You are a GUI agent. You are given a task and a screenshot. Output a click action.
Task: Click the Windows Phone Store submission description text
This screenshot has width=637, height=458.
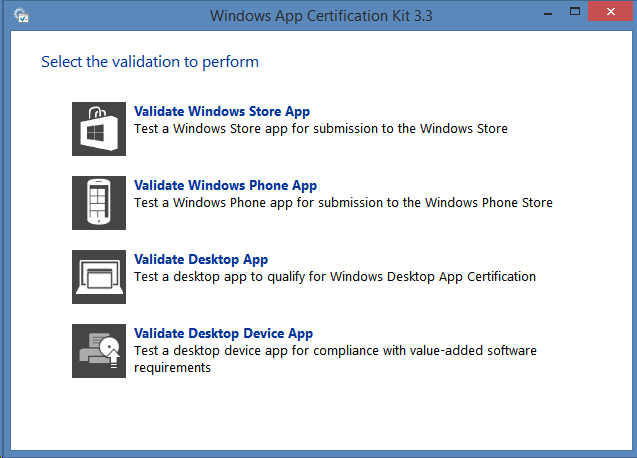tap(343, 202)
